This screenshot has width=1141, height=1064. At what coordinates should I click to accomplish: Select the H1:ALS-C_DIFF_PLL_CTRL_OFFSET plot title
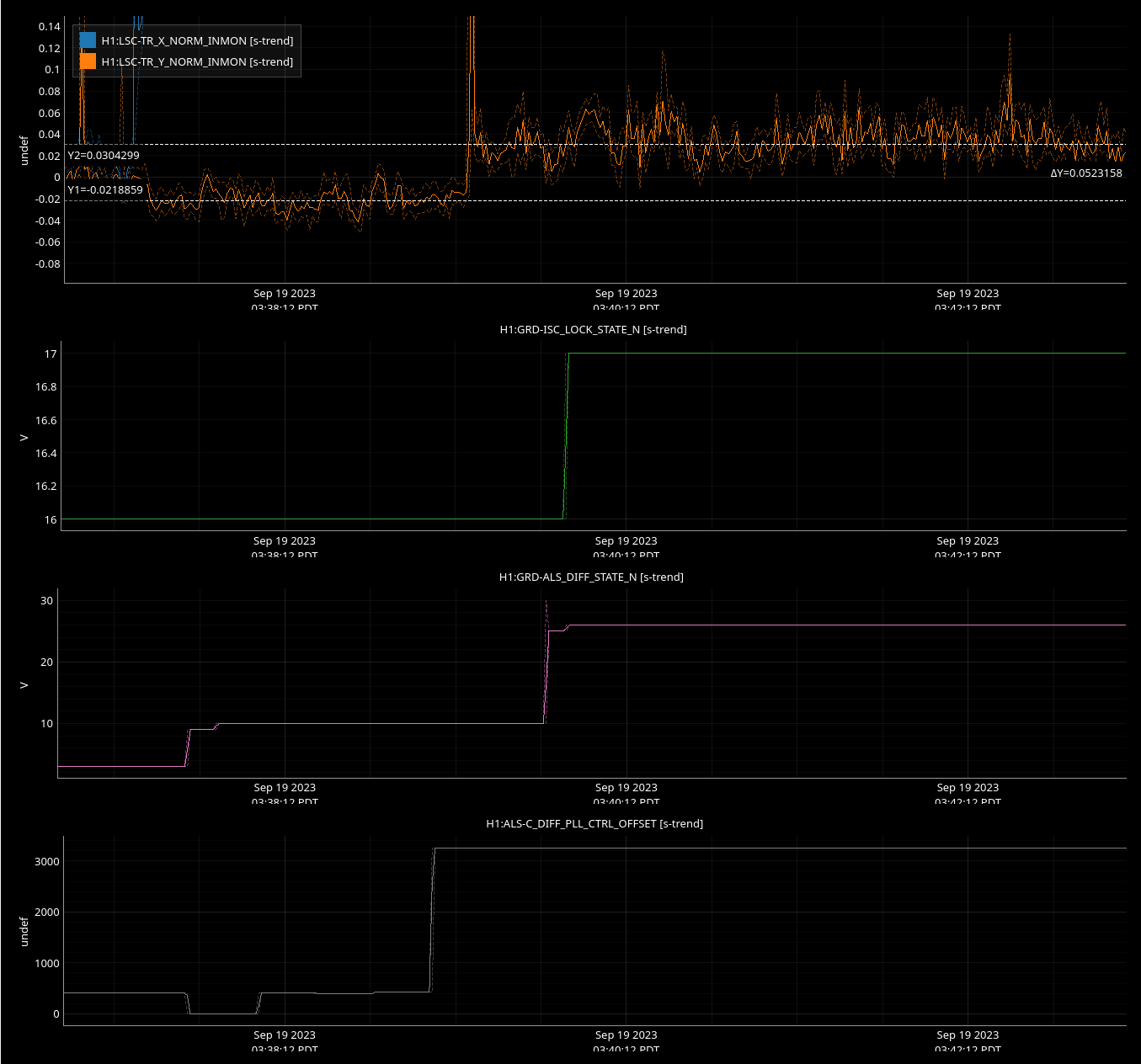coord(594,823)
